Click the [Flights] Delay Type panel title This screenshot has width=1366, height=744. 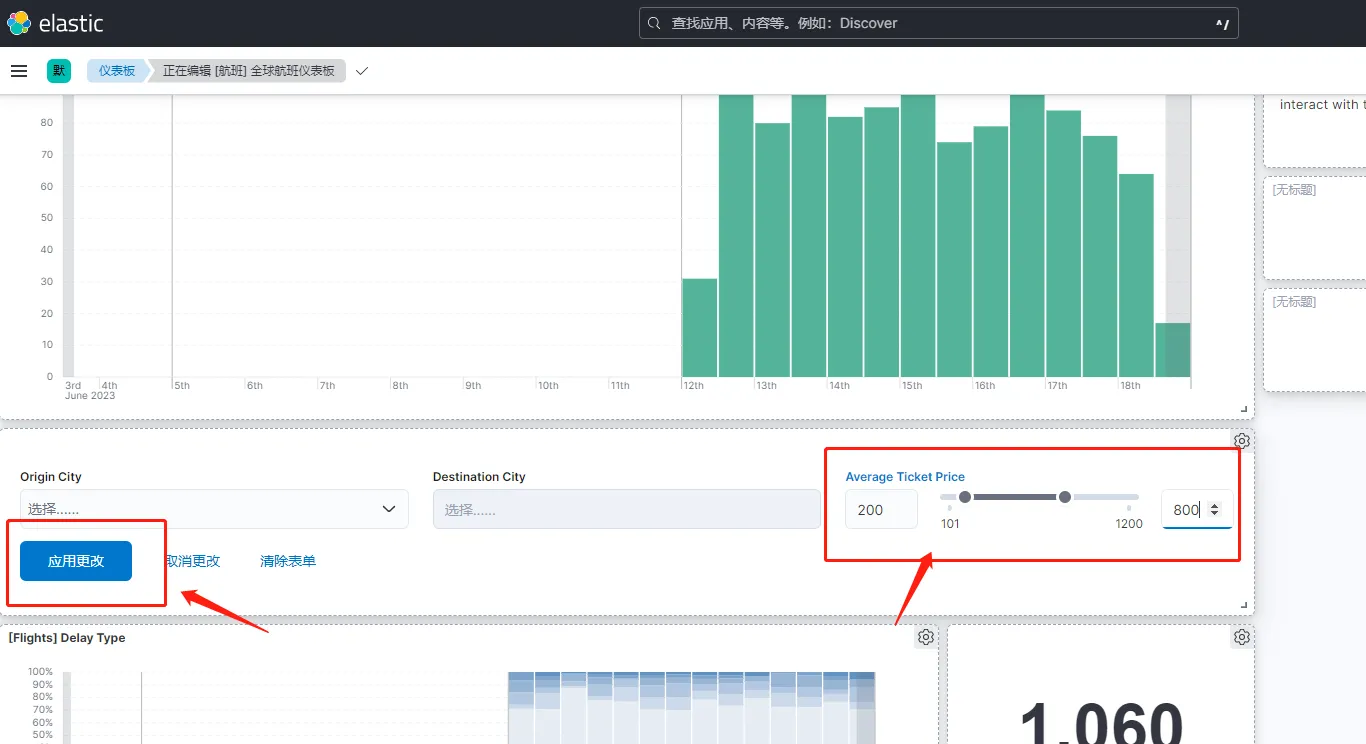point(67,638)
